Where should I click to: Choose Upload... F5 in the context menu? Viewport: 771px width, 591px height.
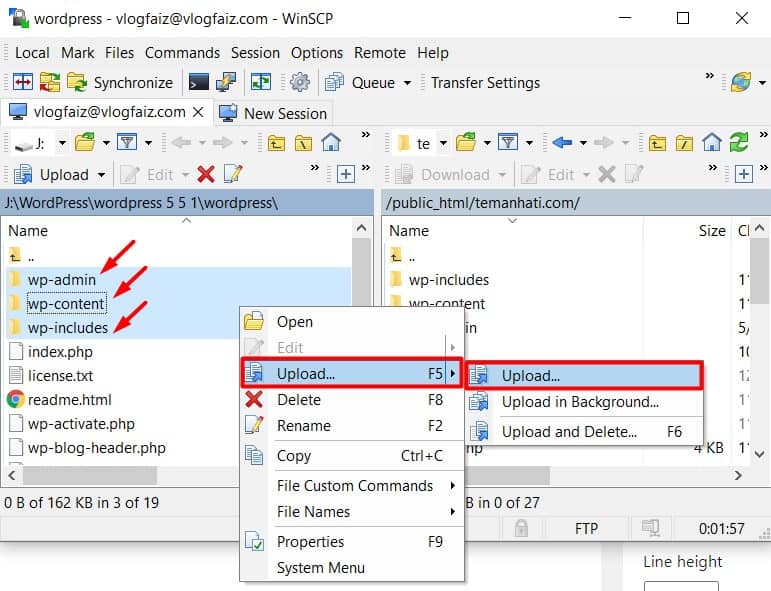(x=352, y=374)
